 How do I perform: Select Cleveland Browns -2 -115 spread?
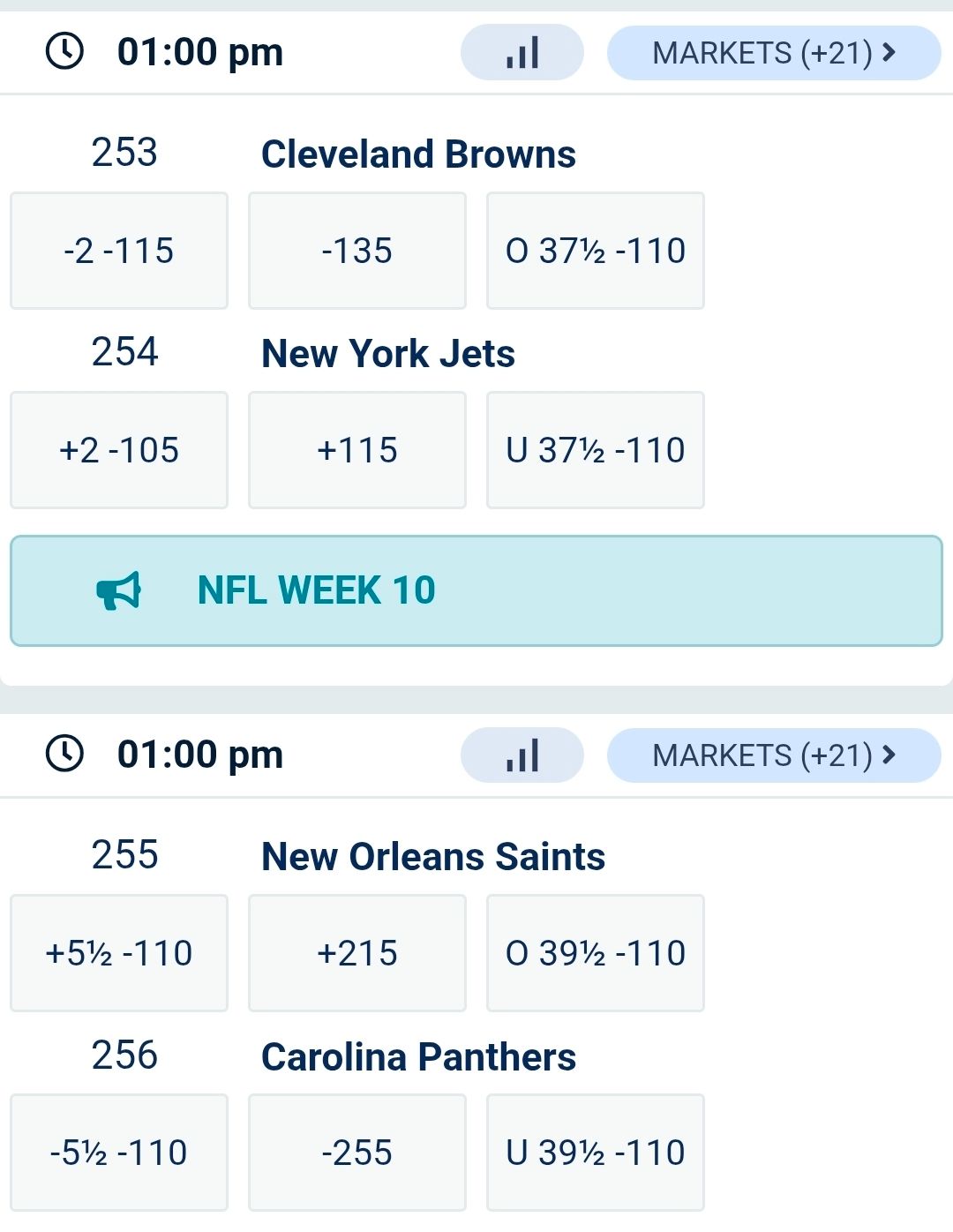pyautogui.click(x=119, y=251)
